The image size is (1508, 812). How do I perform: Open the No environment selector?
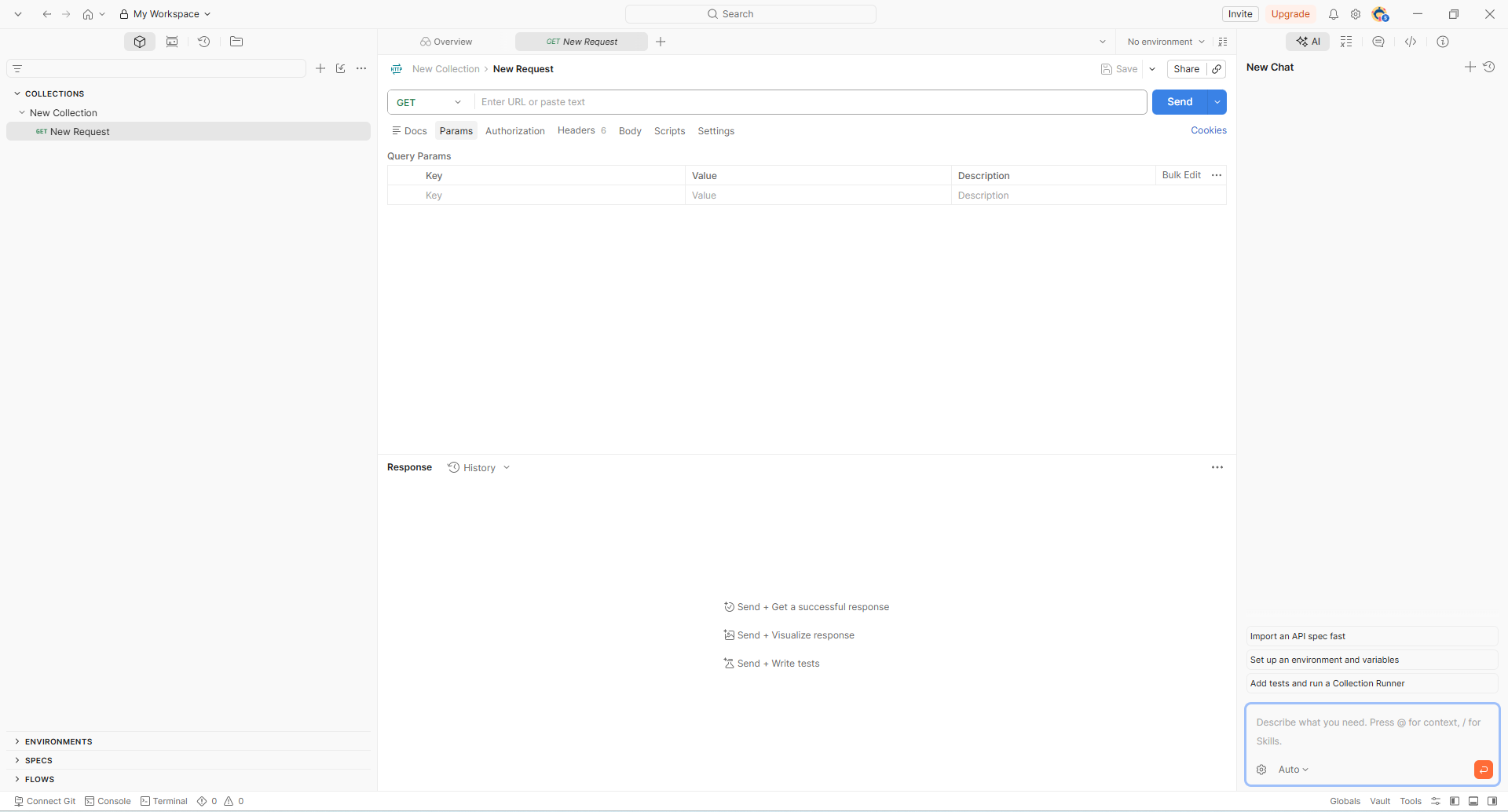pyautogui.click(x=1166, y=42)
